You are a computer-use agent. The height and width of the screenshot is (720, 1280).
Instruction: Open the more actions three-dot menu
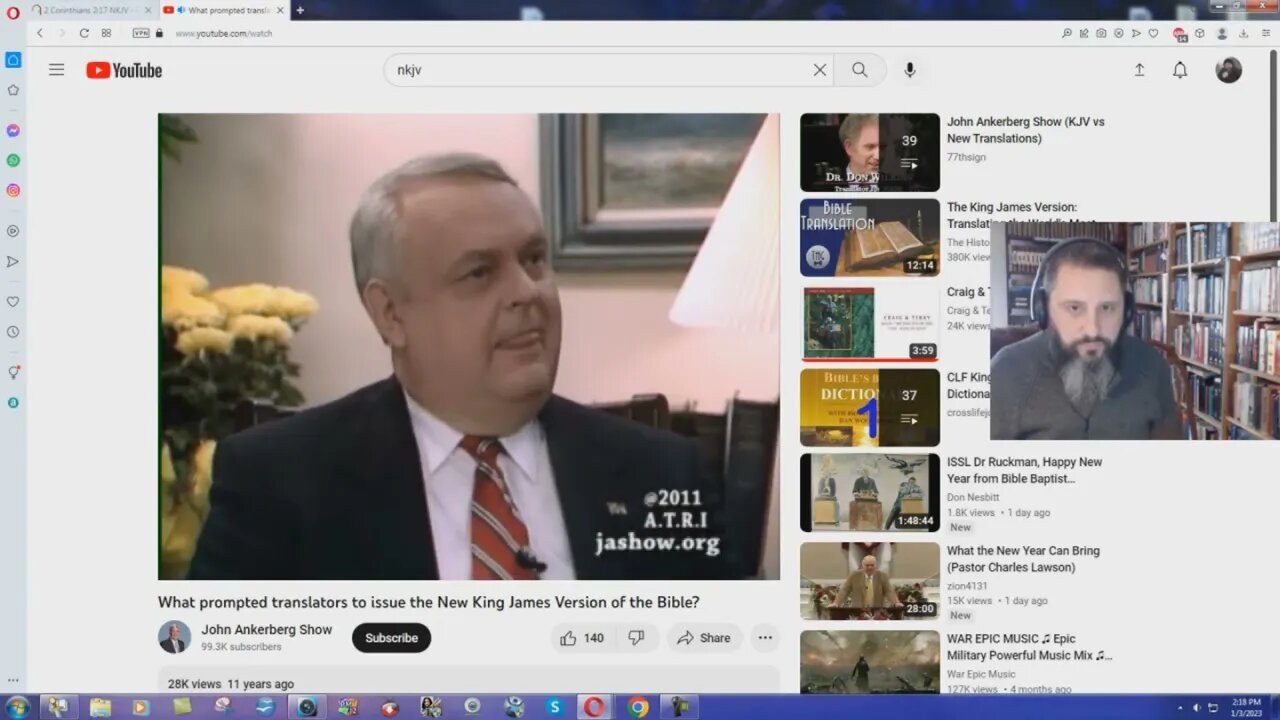765,638
